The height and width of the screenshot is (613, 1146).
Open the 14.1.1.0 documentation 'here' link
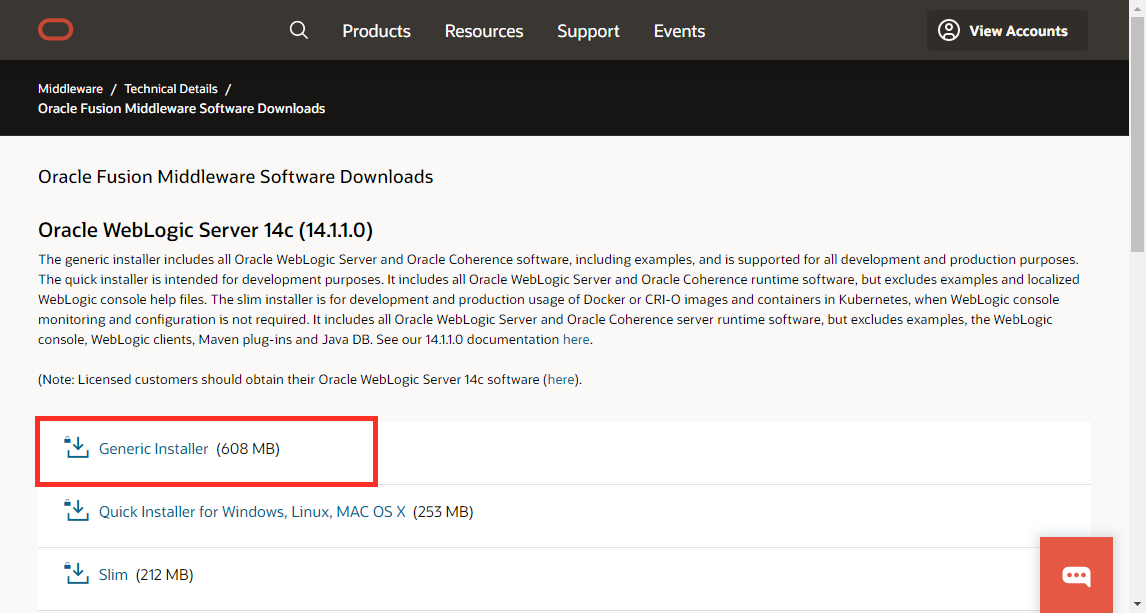[576, 339]
